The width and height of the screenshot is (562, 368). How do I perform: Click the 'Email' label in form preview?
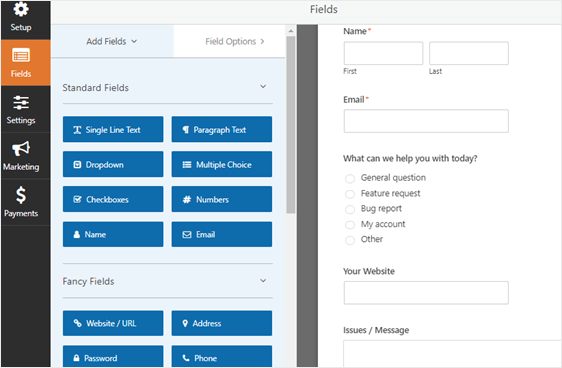coord(354,100)
